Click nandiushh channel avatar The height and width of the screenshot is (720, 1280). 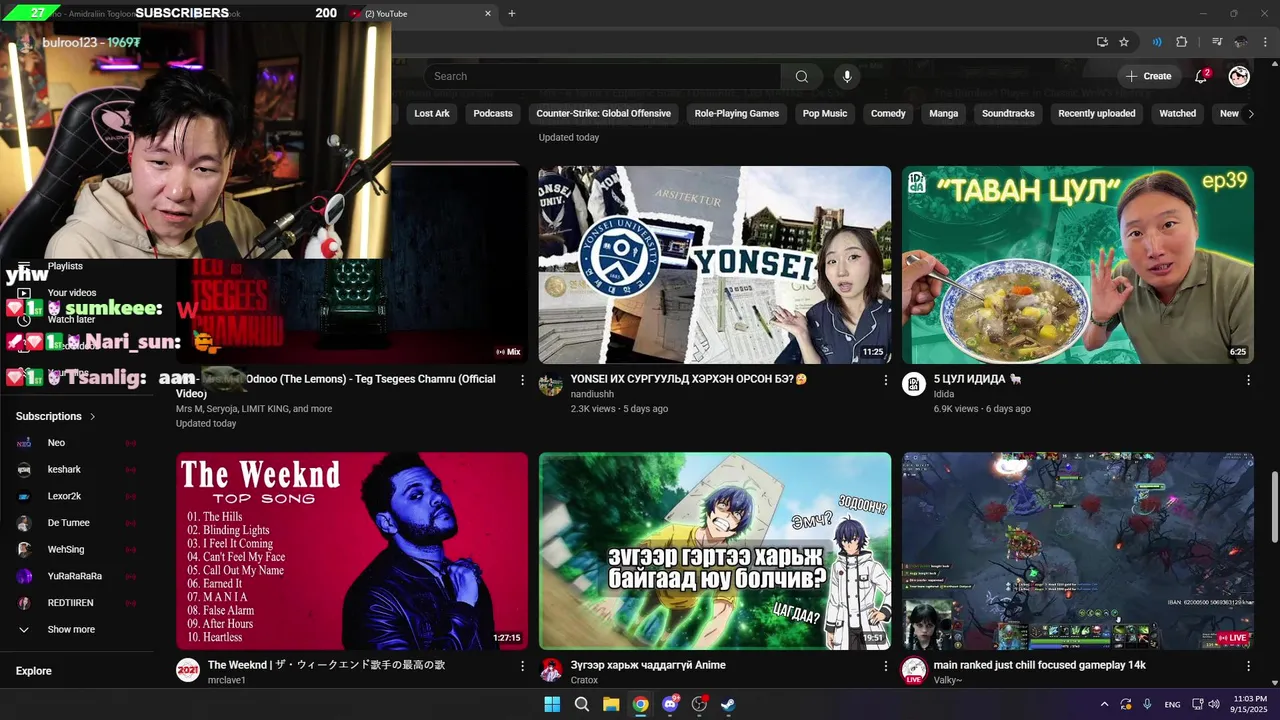coord(551,385)
